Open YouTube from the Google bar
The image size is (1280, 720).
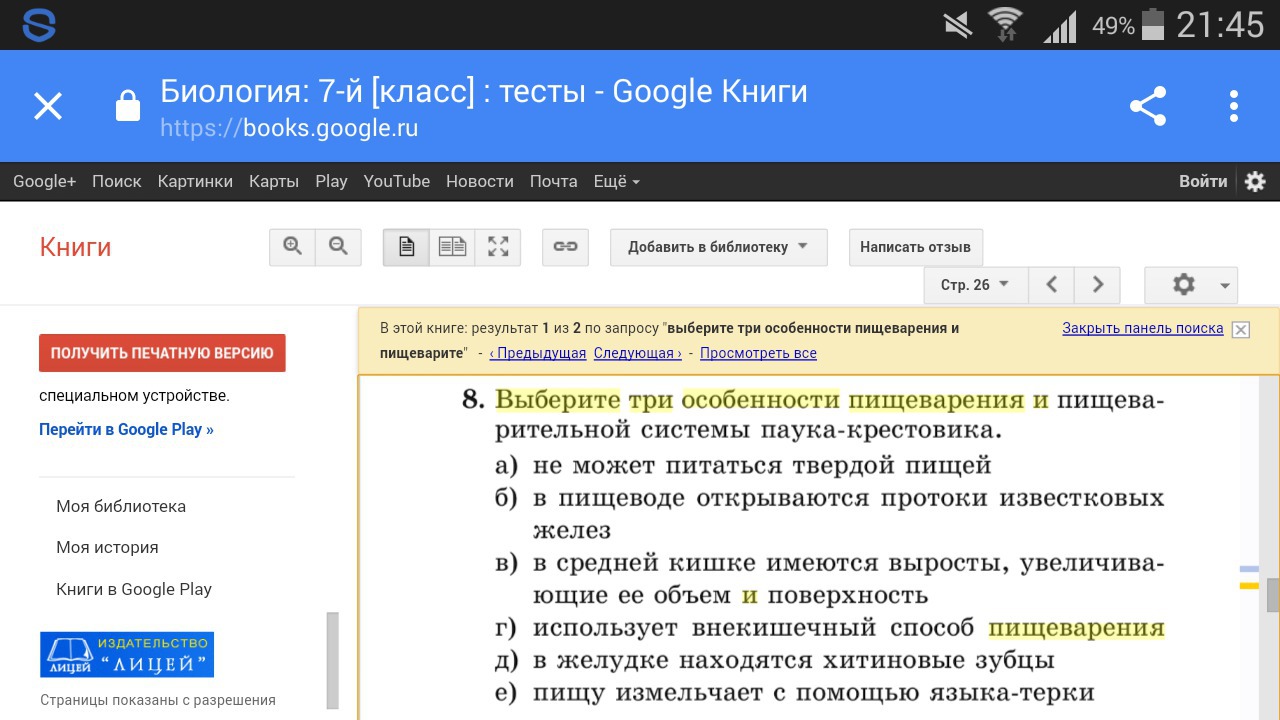pos(396,181)
